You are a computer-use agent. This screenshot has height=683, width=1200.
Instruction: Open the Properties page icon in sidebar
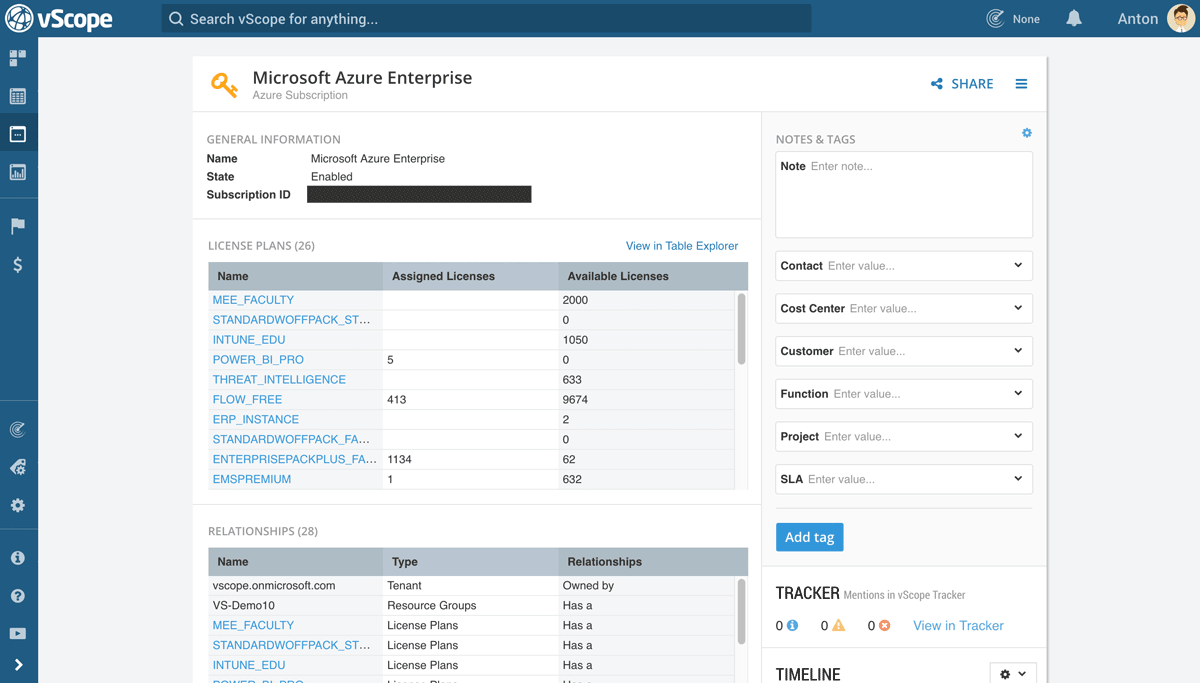click(18, 134)
